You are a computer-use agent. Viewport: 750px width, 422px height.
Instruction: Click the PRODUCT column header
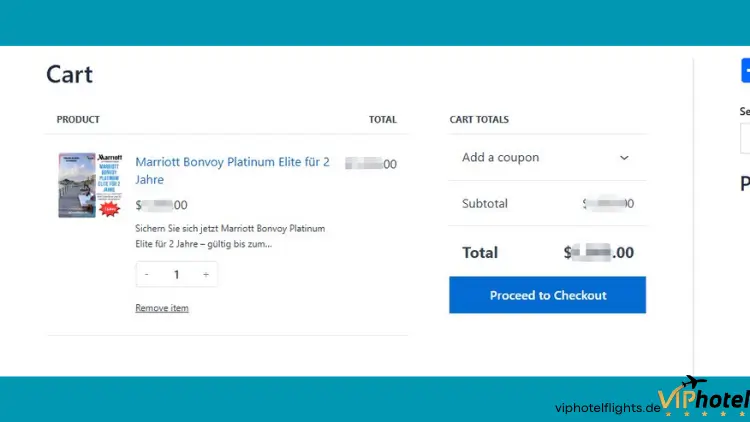pyautogui.click(x=78, y=119)
